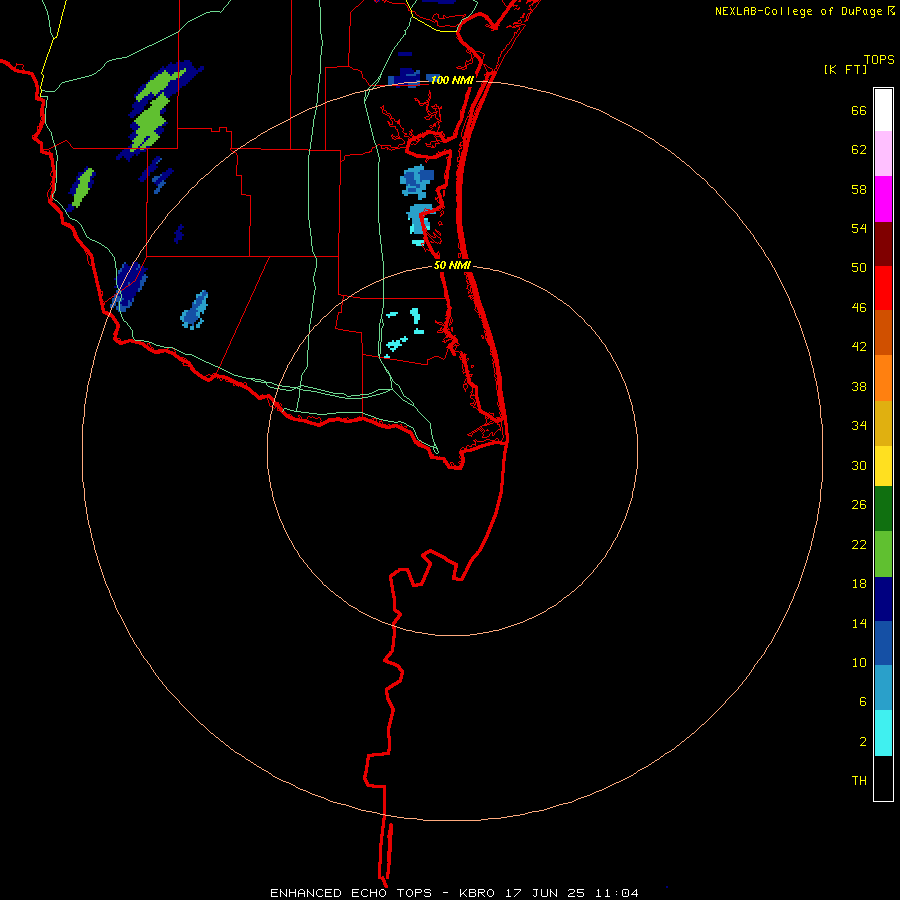Image resolution: width=900 pixels, height=900 pixels.
Task: Click the "2" legend value
Action: (x=863, y=742)
